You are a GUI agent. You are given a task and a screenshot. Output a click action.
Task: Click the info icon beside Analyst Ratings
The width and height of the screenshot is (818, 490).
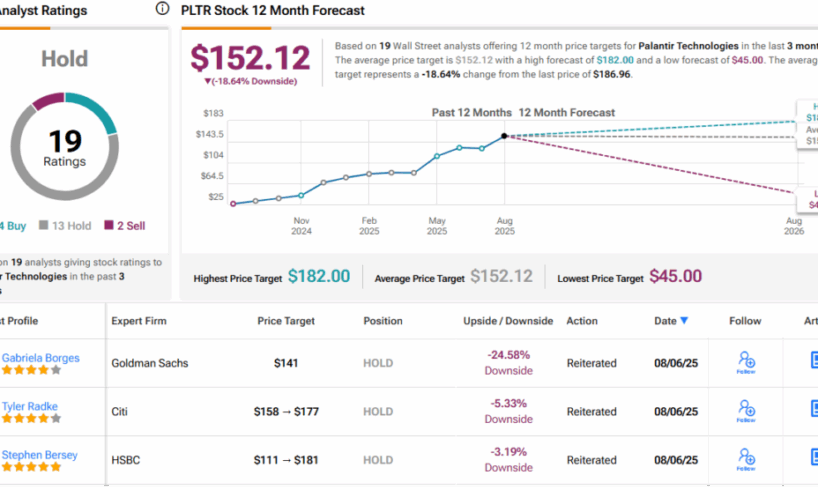[163, 9]
